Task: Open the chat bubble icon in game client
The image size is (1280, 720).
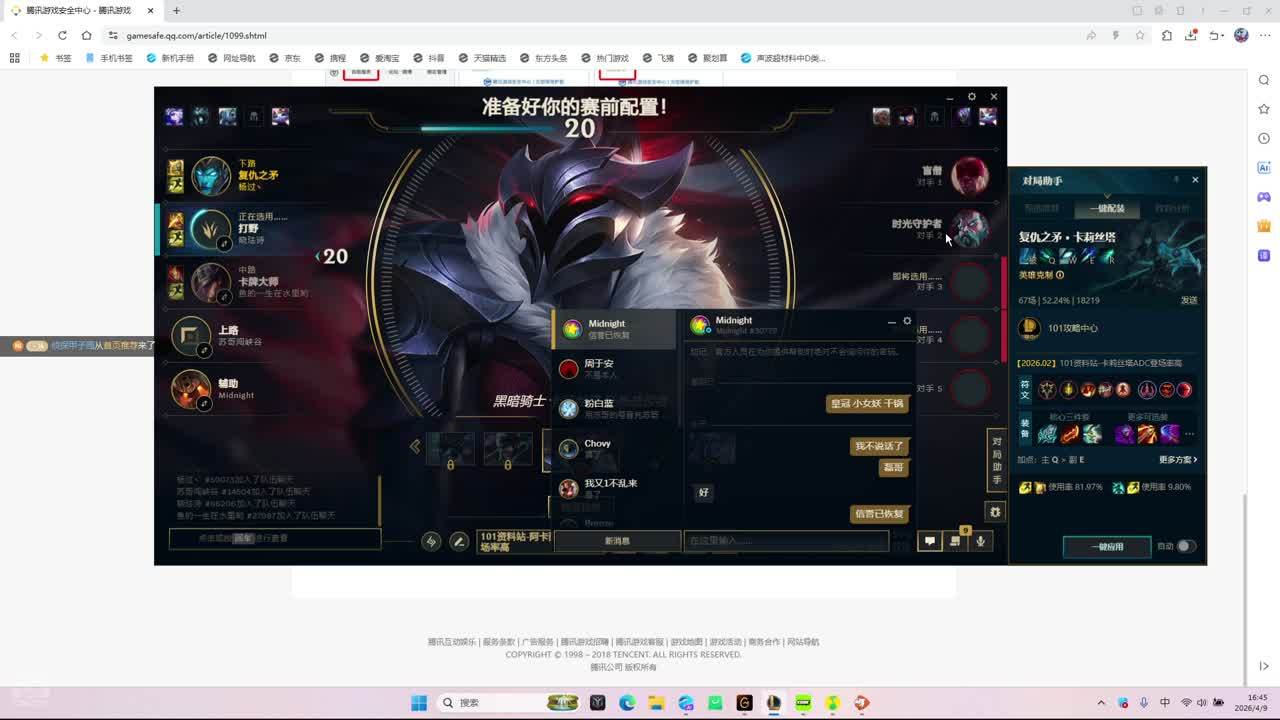Action: pyautogui.click(x=929, y=541)
